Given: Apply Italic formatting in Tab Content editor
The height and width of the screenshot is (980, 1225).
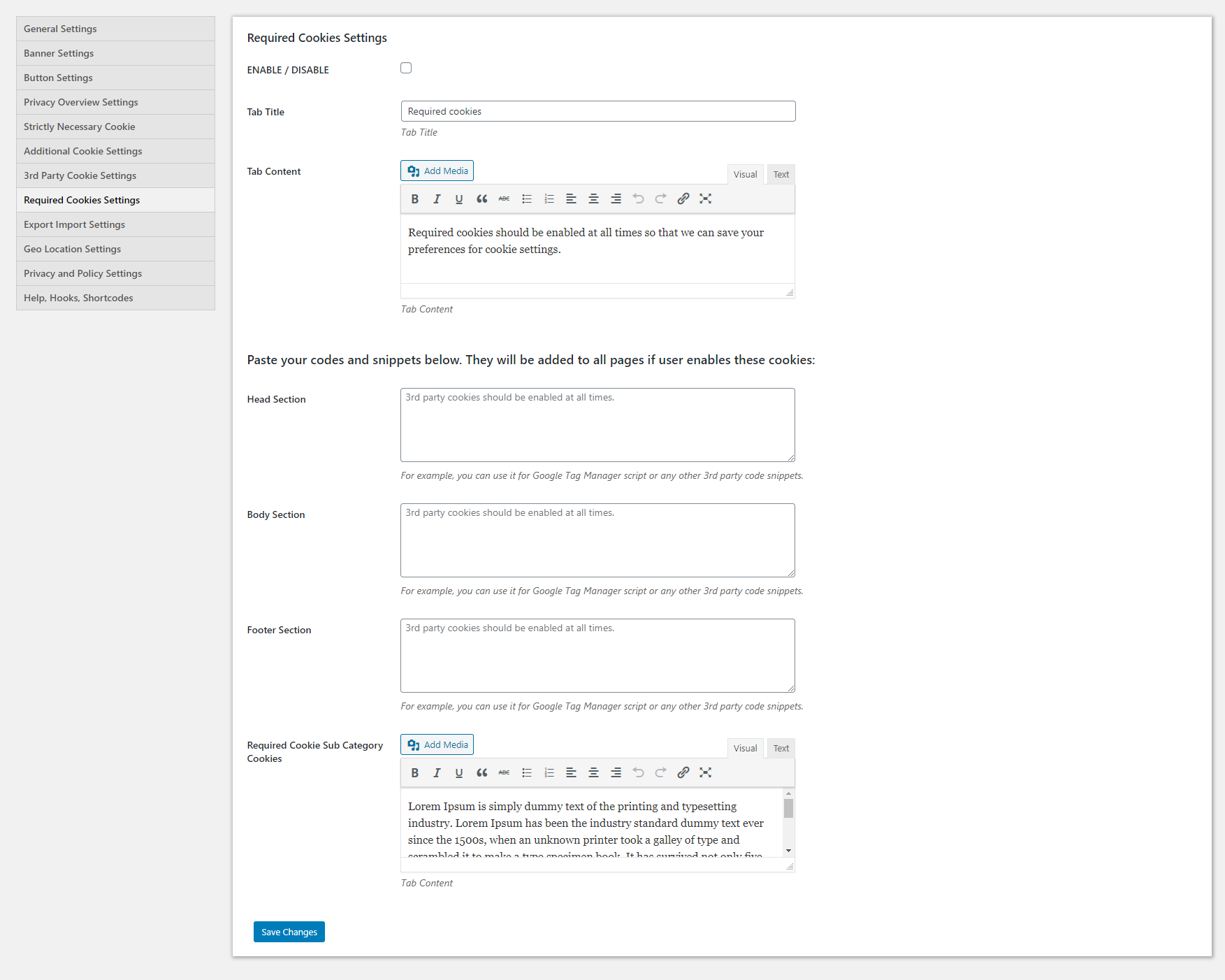Looking at the screenshot, I should click(x=437, y=199).
